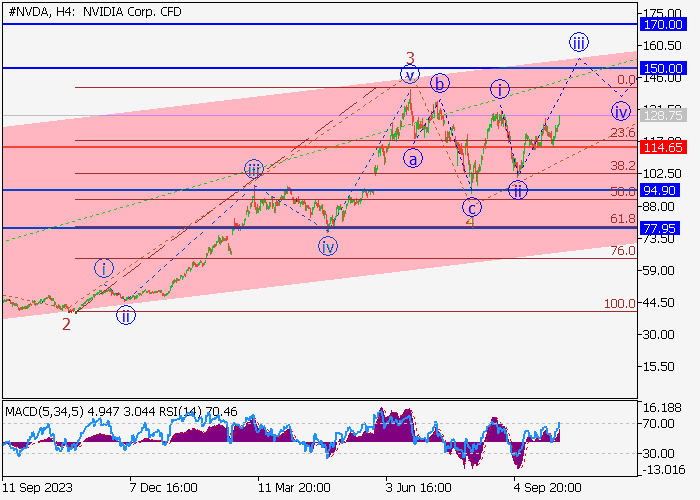Screen dimensions: 700x500
Task: Click the chart title '#NVDA, H4: NVIDIA Corp. CFD'
Action: 95,12
